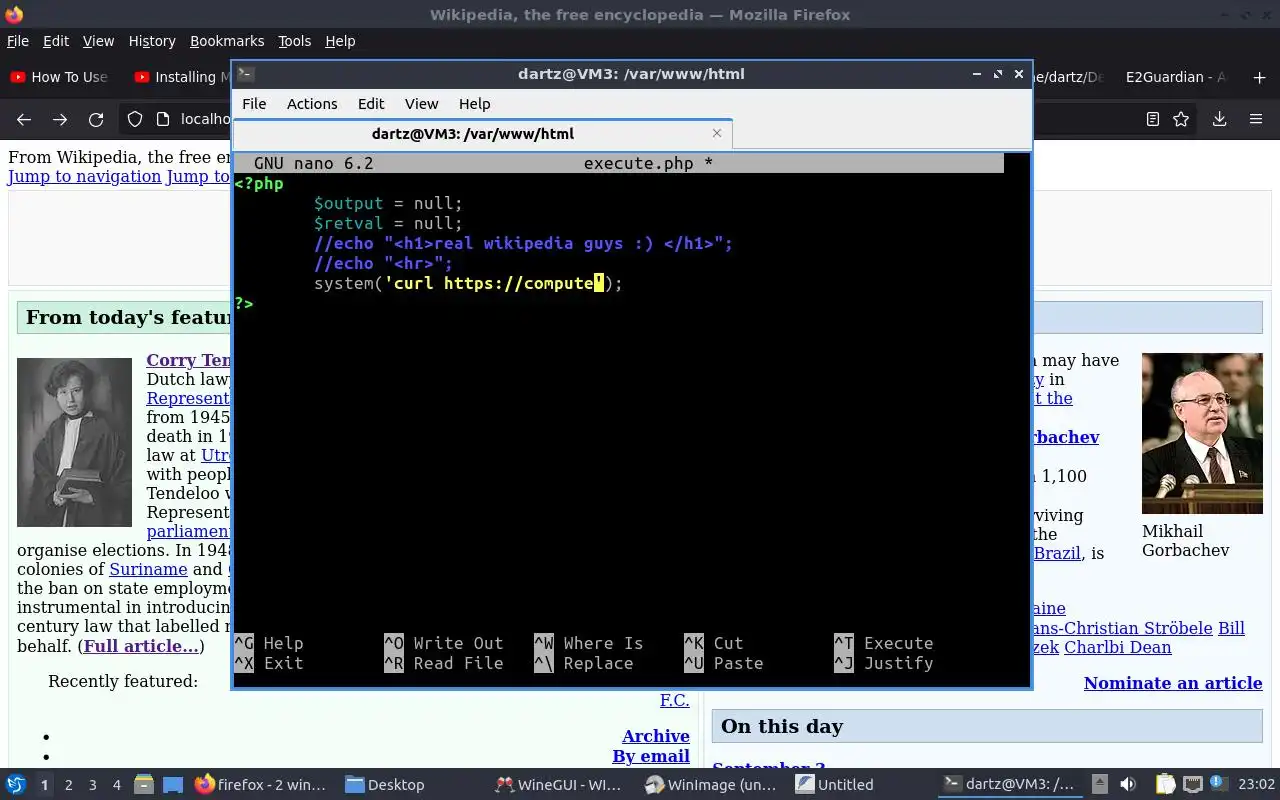Screen dimensions: 1280x800
Task: Open the Firefox downloads panel
Action: 1219,119
